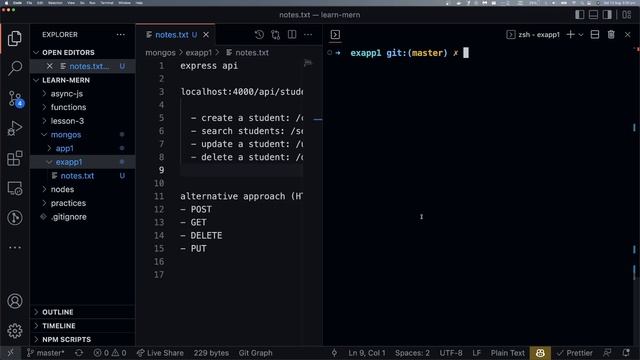Start Live Share from status bar
640x360 pixels.
(x=160, y=353)
